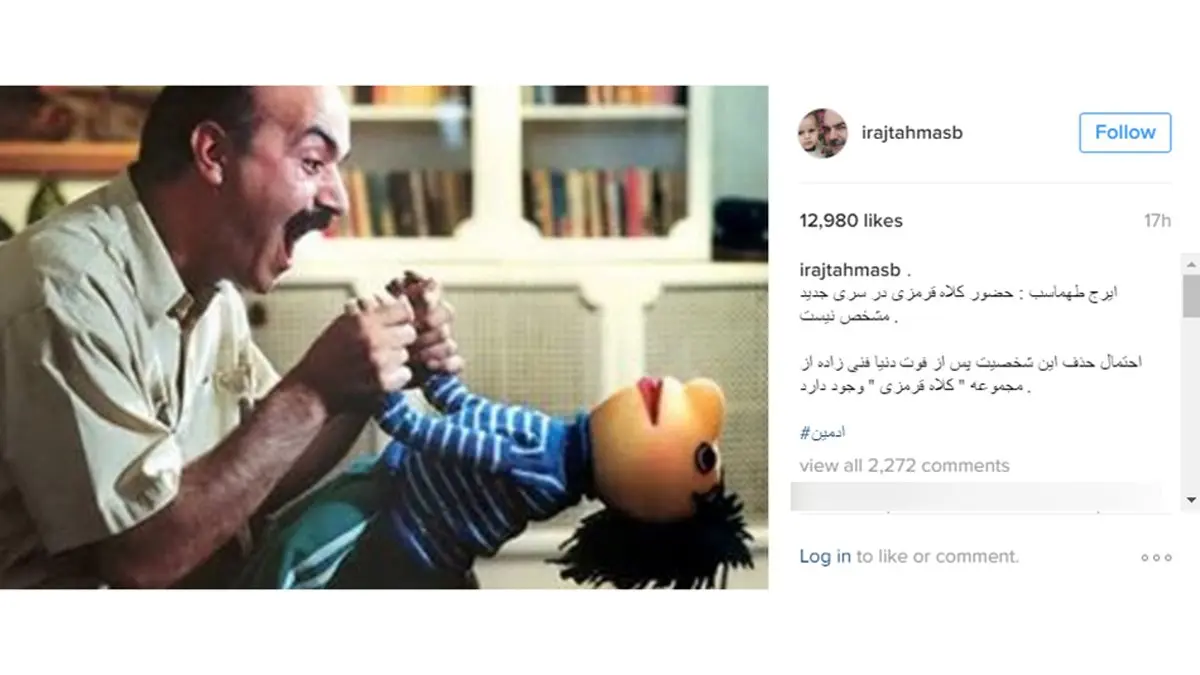Click the blurred comment row
Image resolution: width=1200 pixels, height=675 pixels.
click(977, 496)
